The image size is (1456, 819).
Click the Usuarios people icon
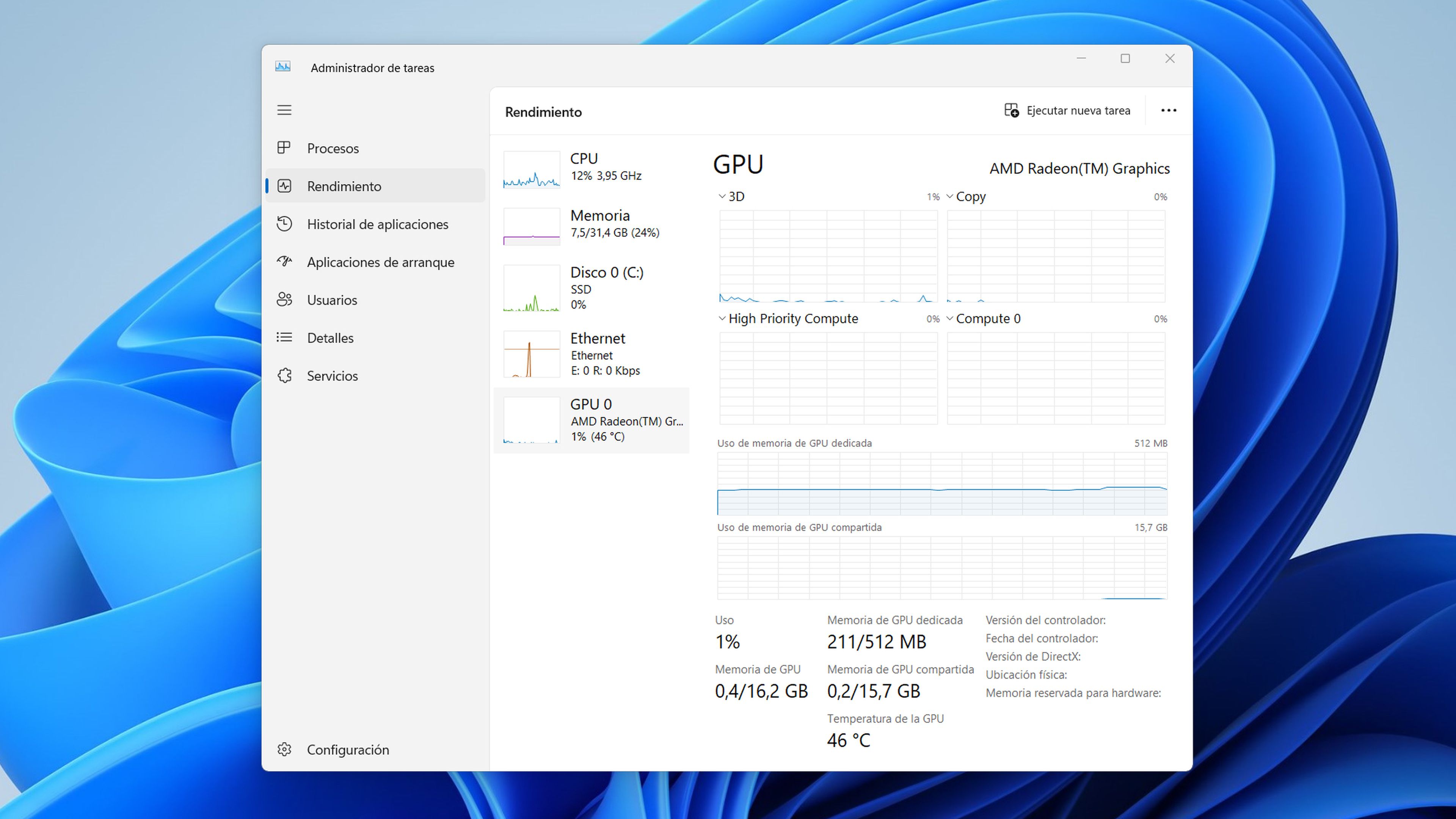coord(284,300)
